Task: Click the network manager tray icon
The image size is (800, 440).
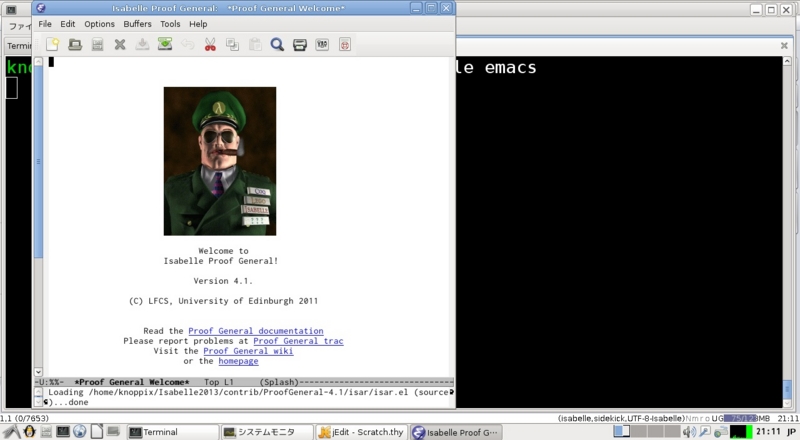Action: (720, 432)
